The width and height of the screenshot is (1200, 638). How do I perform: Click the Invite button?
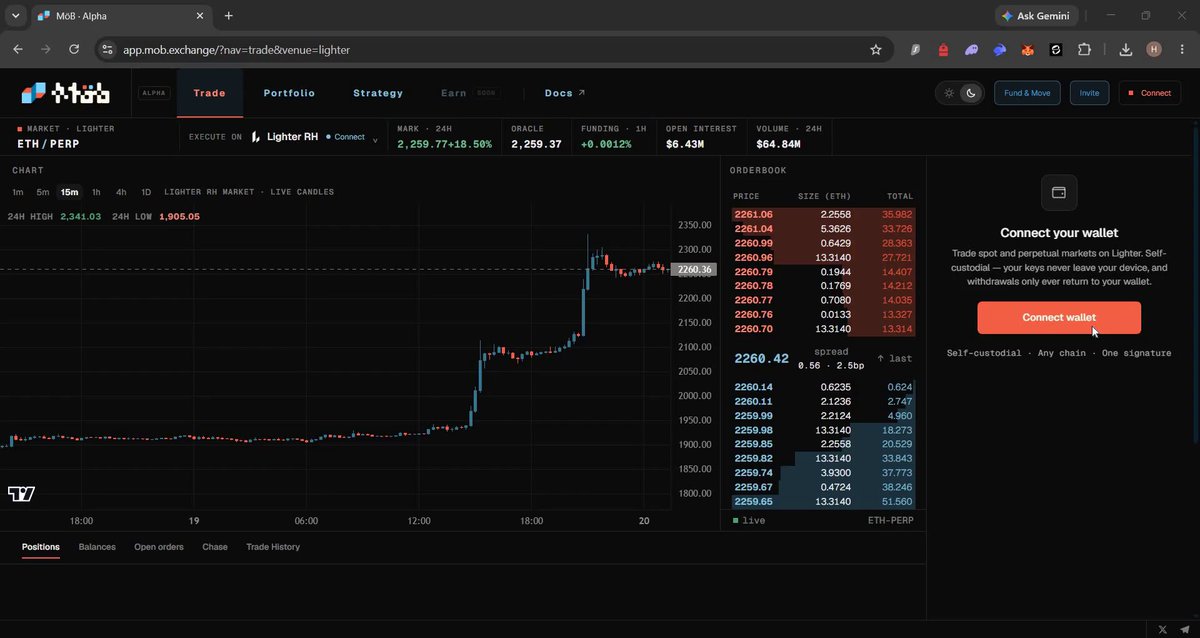coord(1089,93)
